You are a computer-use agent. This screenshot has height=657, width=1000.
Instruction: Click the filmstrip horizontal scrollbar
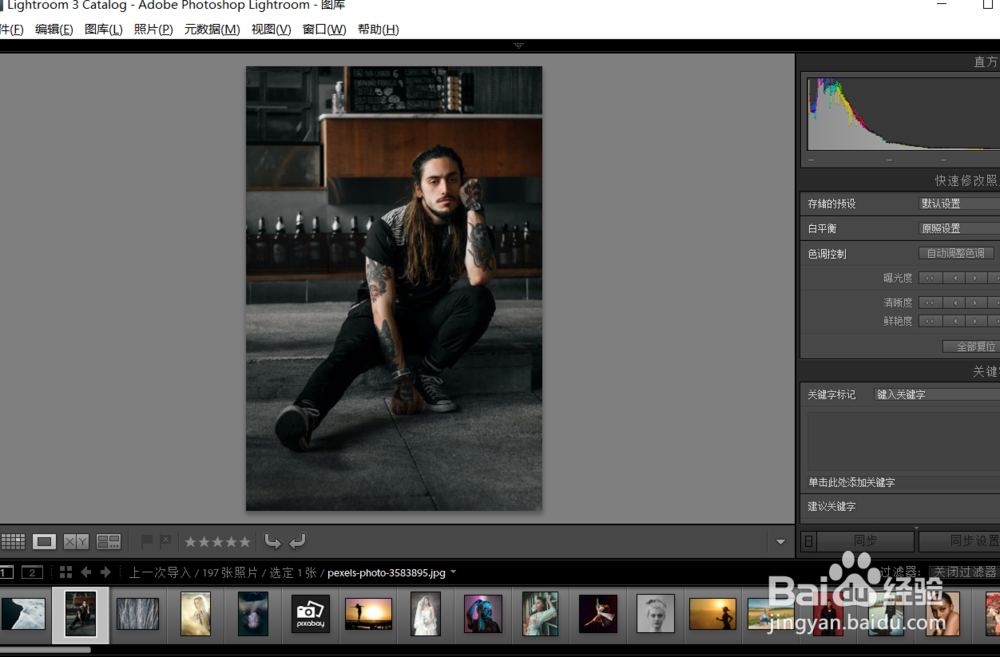(x=46, y=650)
